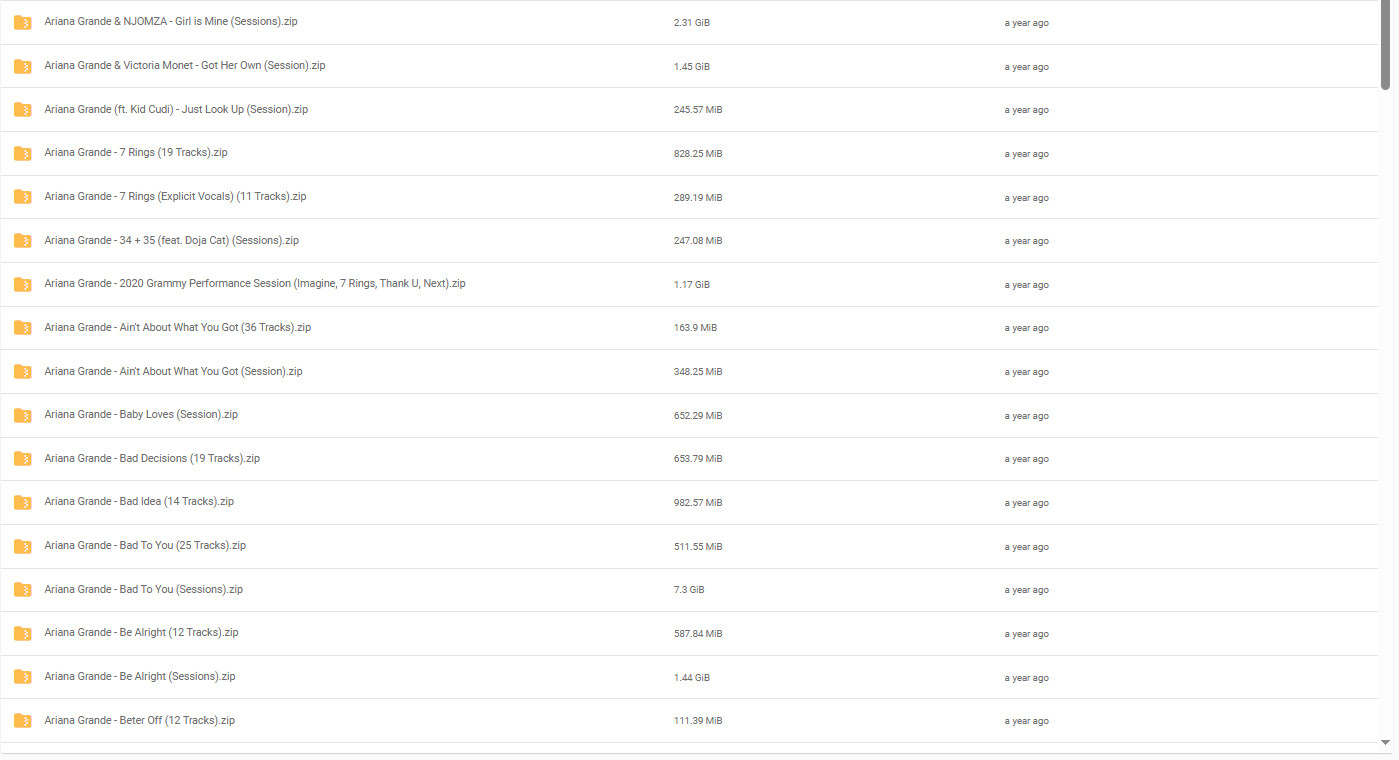
Task: Click zip icon for Got Her Own (Session)
Action: 22,66
